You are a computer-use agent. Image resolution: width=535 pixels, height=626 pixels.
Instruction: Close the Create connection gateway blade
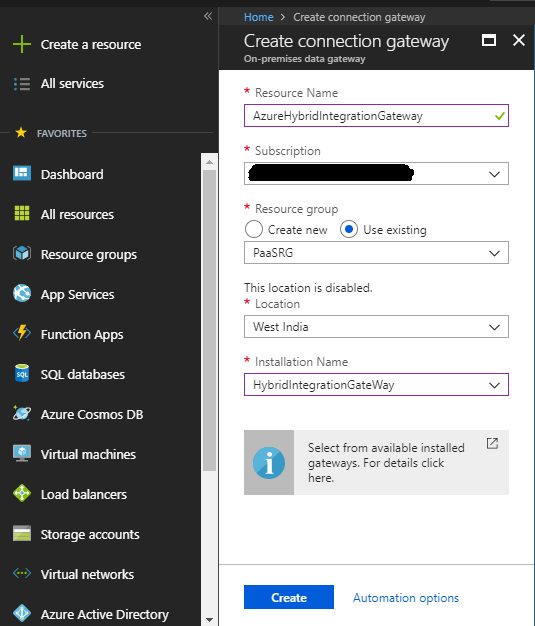click(519, 40)
